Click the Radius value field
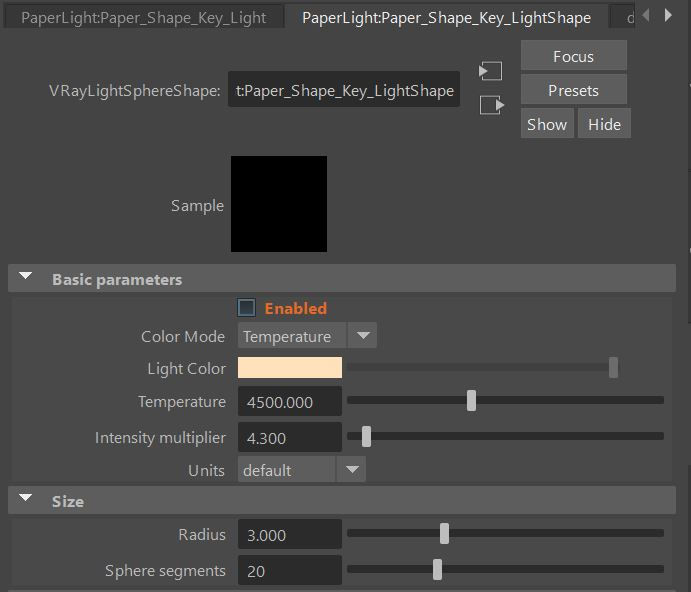Screen dimensions: 691x592 click(x=290, y=534)
